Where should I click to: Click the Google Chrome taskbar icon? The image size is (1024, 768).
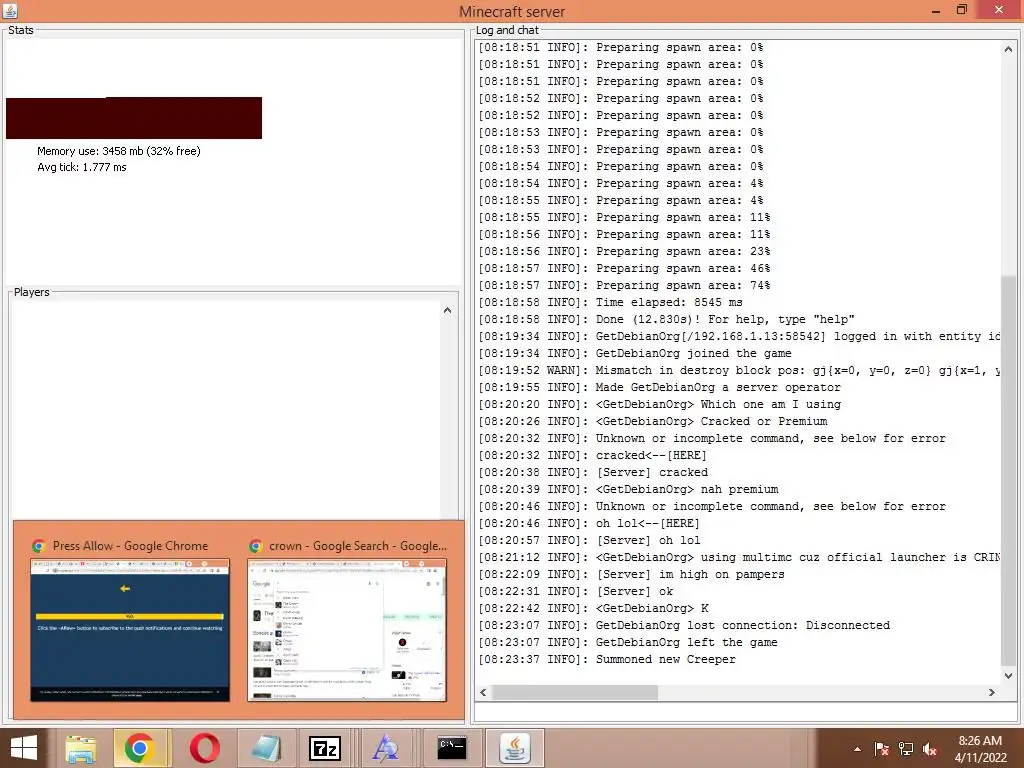point(139,748)
